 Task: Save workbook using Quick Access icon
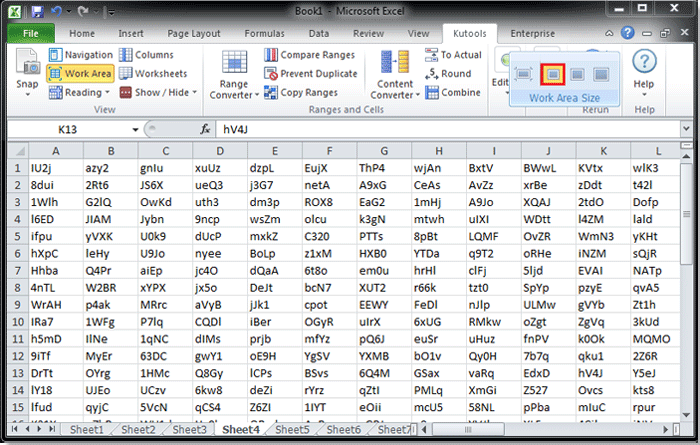click(37, 10)
